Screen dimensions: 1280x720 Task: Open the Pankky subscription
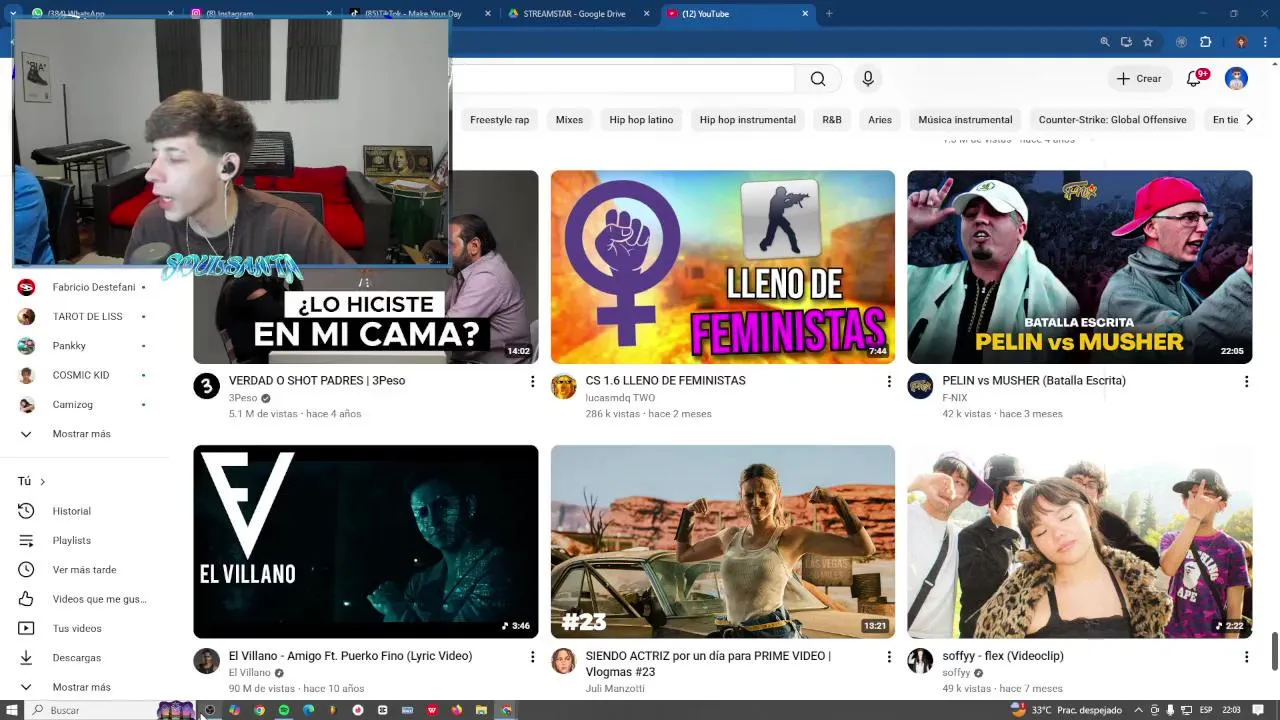coord(84,346)
